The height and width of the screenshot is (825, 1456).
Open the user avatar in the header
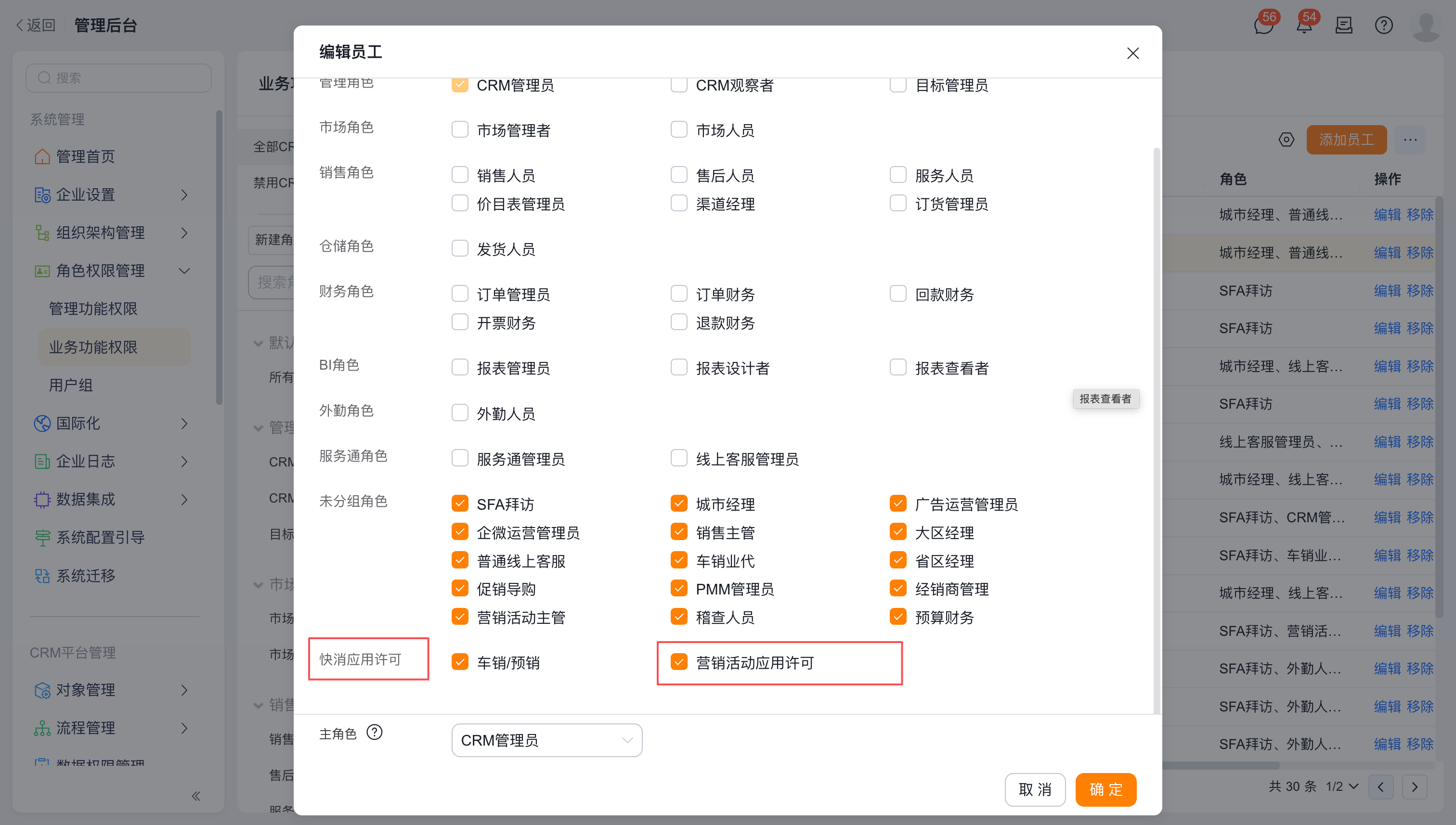1426,26
